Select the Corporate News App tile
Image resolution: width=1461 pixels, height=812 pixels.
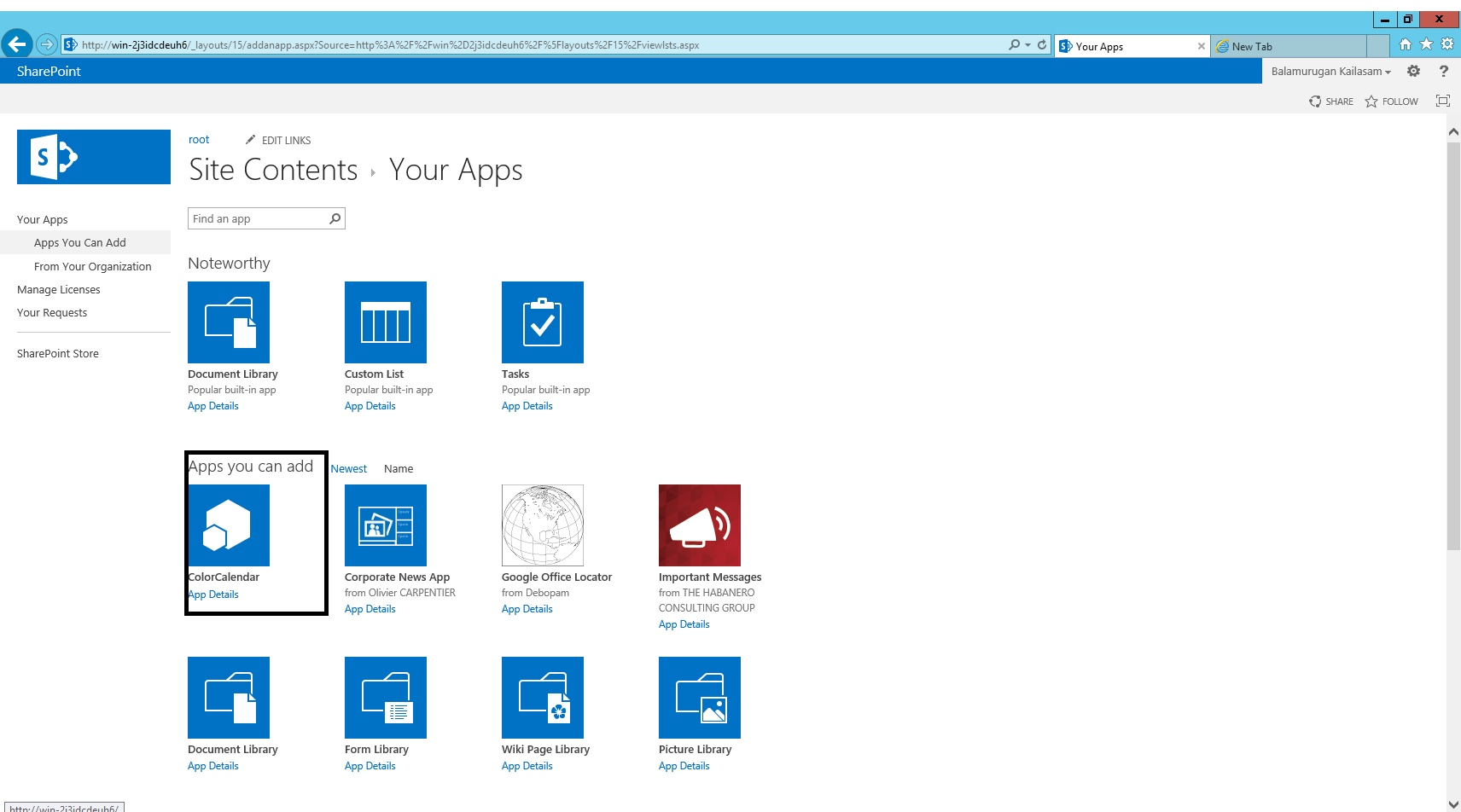(386, 525)
